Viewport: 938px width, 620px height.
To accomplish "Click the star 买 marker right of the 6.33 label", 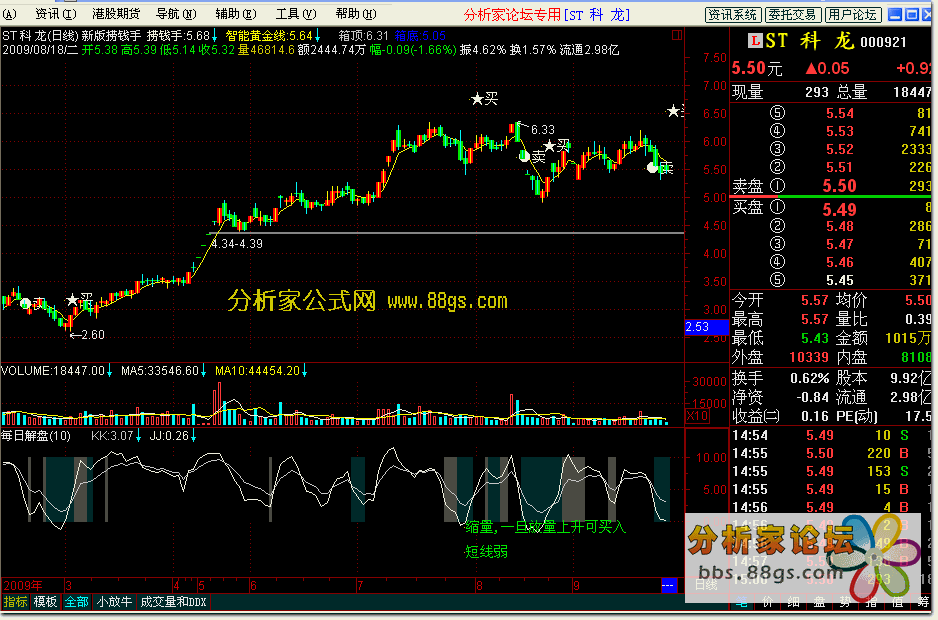I will tap(557, 145).
